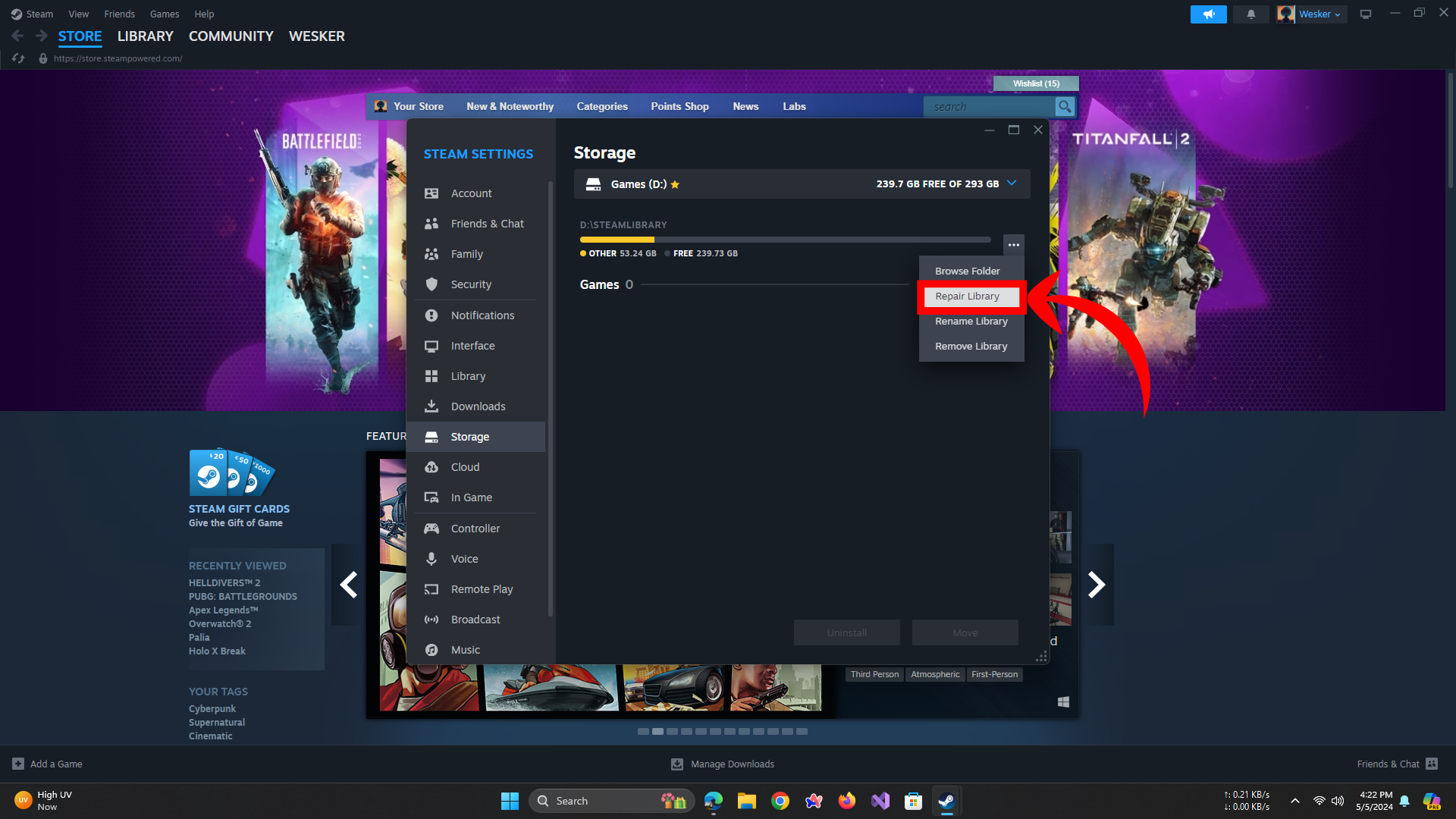This screenshot has width=1456, height=819.
Task: Click the second featured carousel dot
Action: (x=657, y=732)
